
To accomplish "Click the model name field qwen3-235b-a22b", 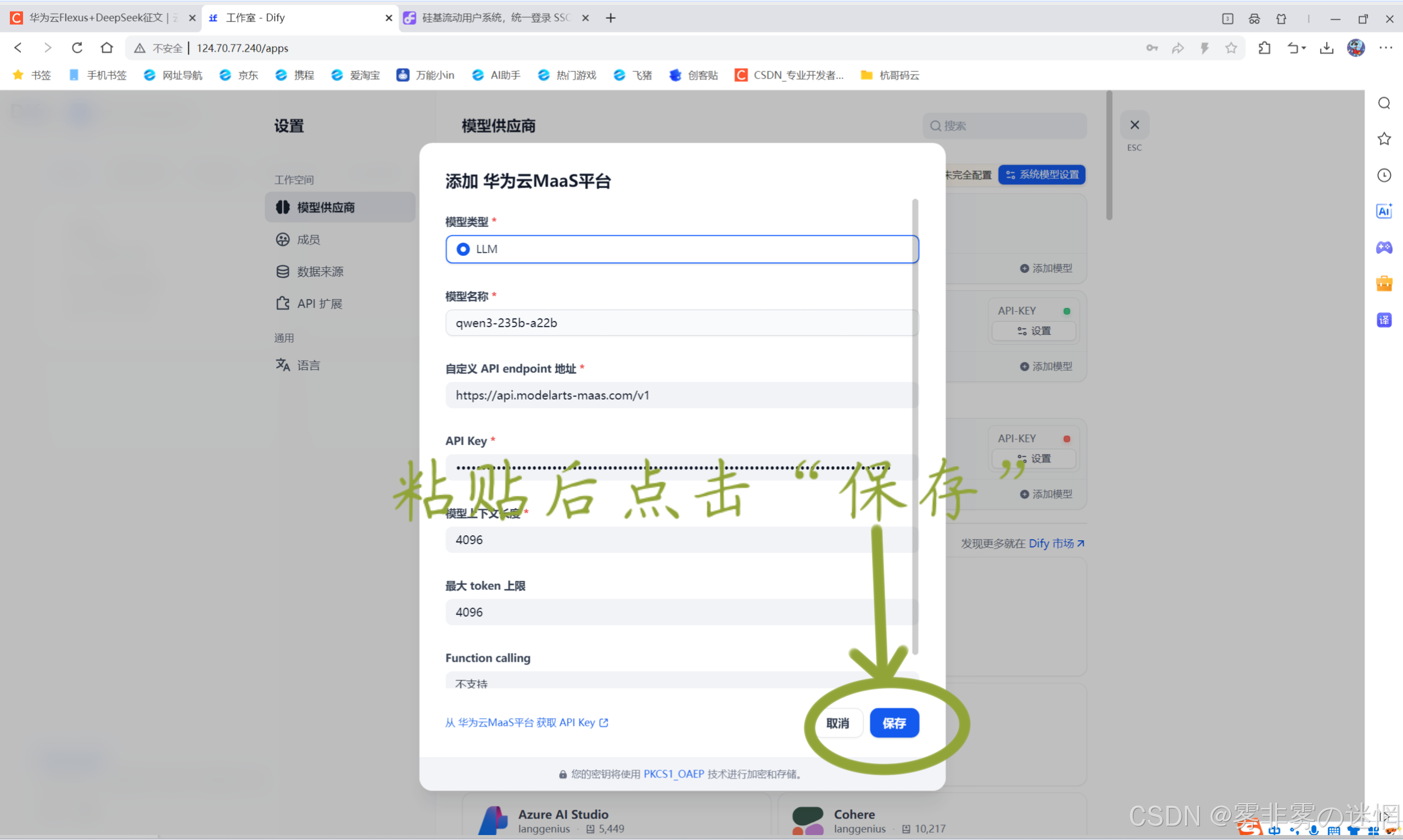I will 681,323.
